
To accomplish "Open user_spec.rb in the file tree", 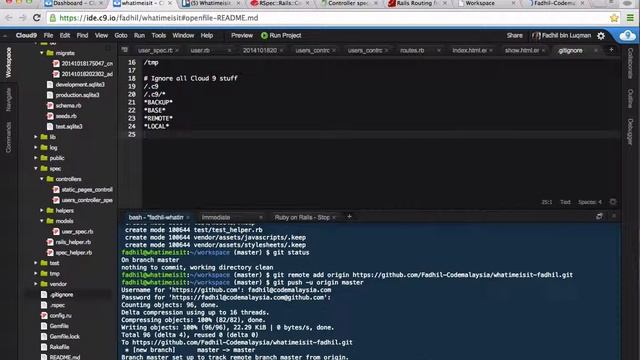I will click(x=77, y=232).
